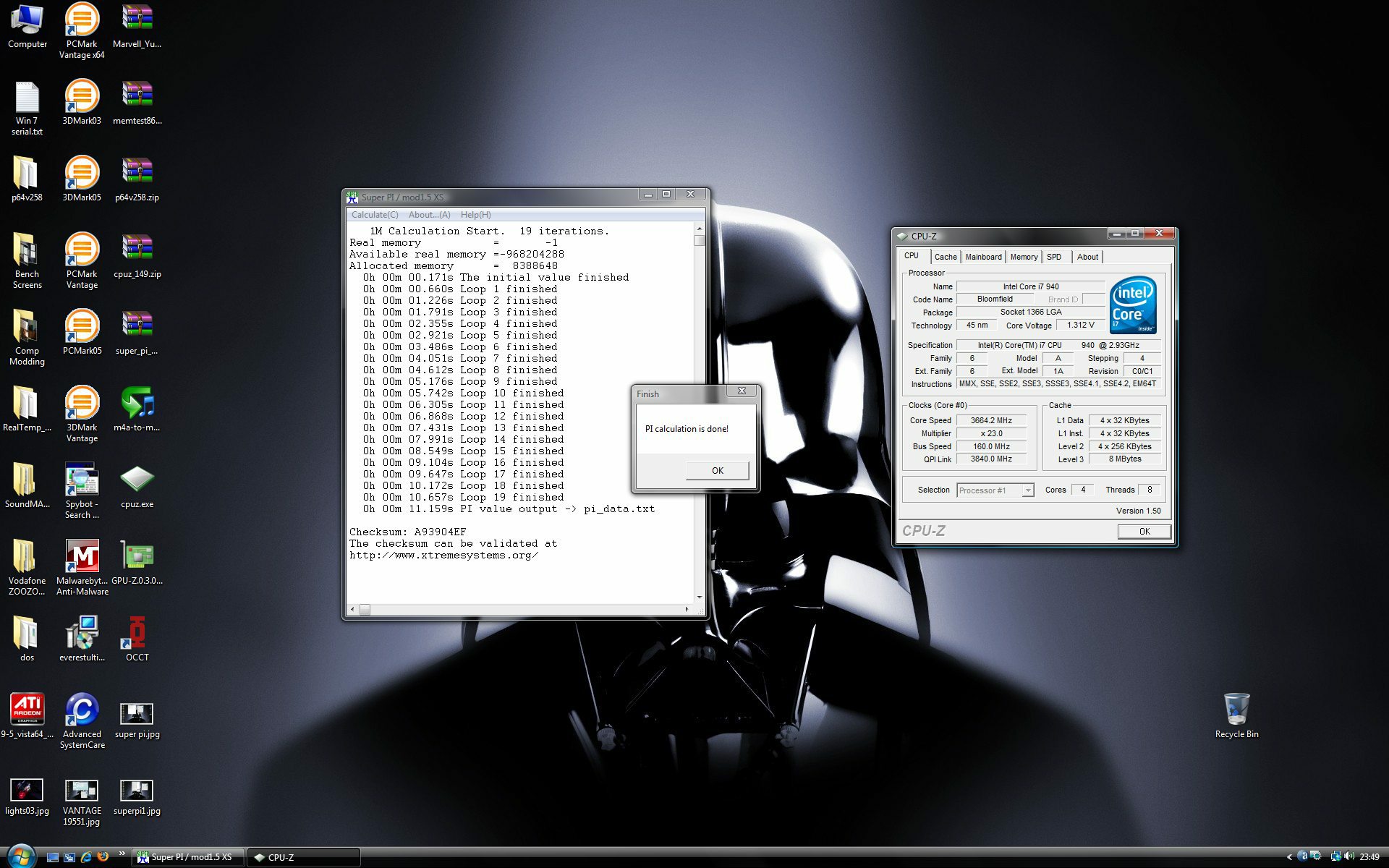Open Calculate(C) menu in Super PI
Viewport: 1389px width, 868px height.
click(x=375, y=215)
